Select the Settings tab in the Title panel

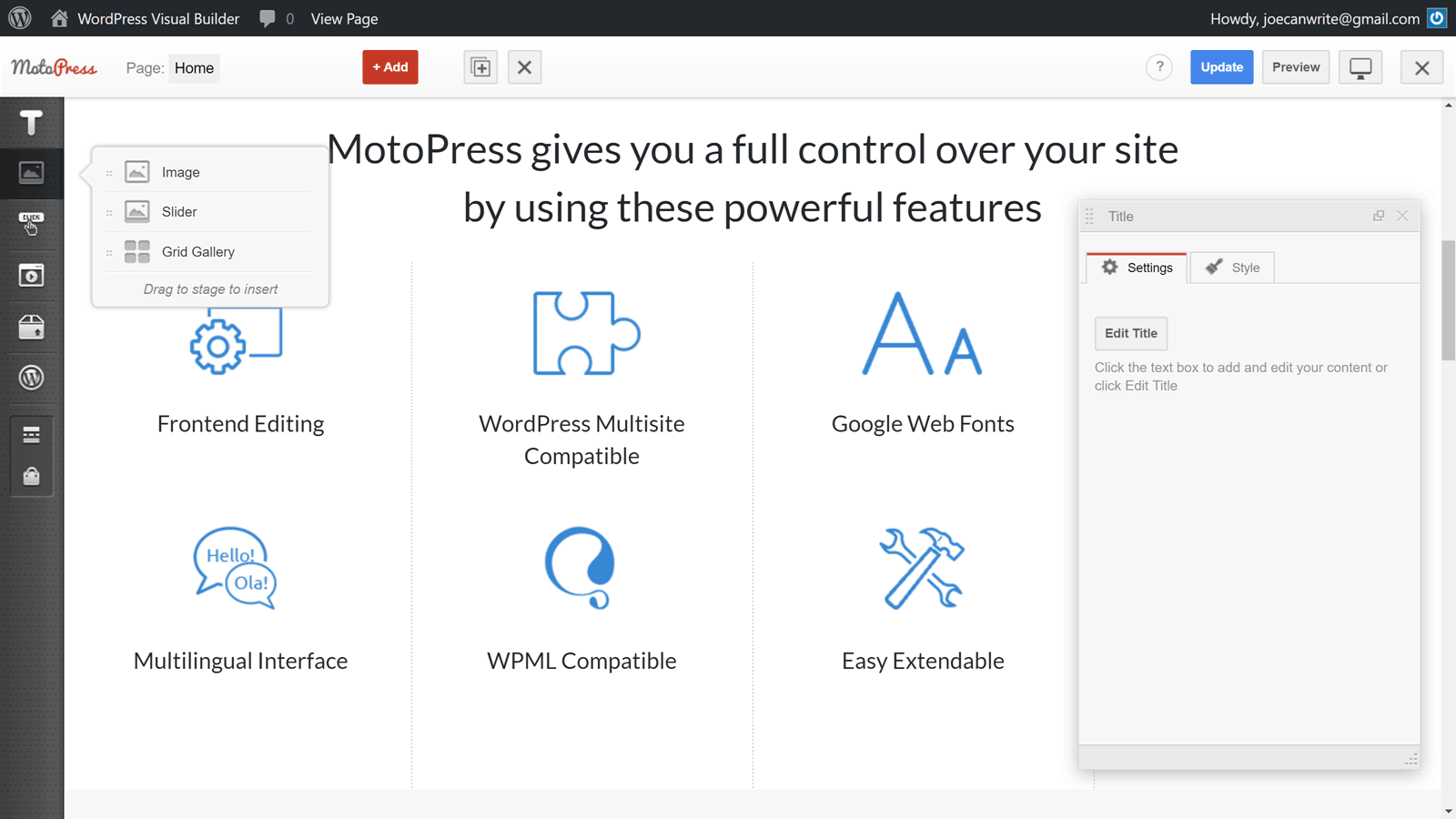[1137, 267]
